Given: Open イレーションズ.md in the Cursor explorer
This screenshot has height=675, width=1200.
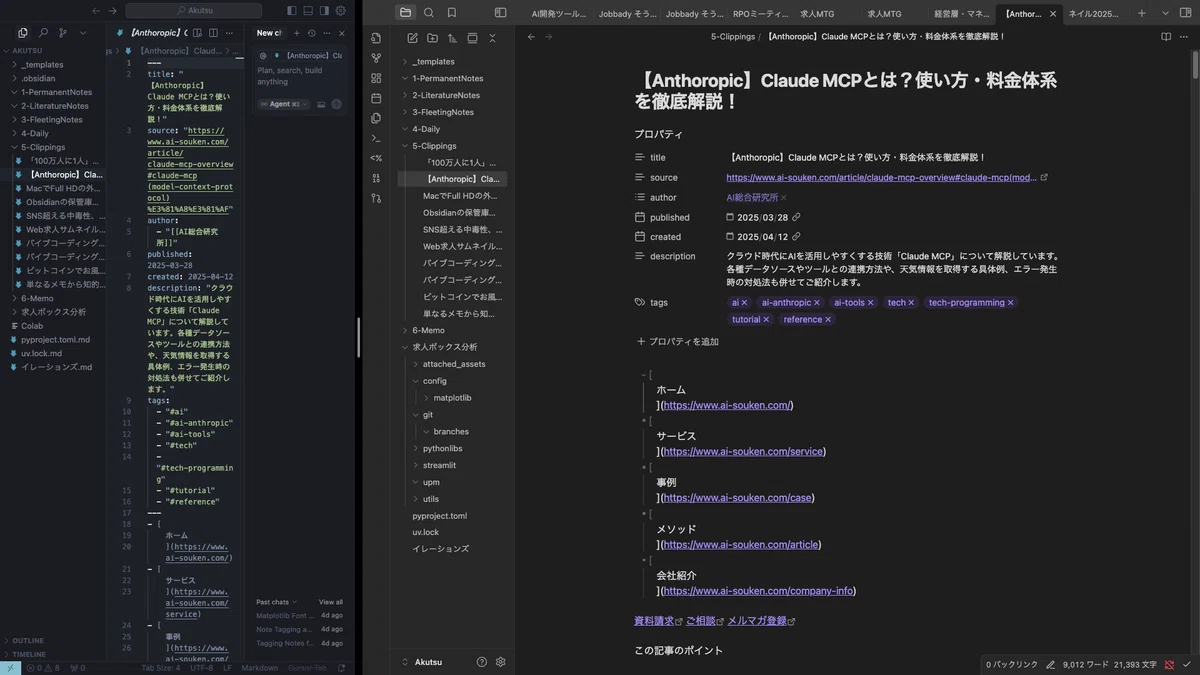Looking at the screenshot, I should pos(57,367).
